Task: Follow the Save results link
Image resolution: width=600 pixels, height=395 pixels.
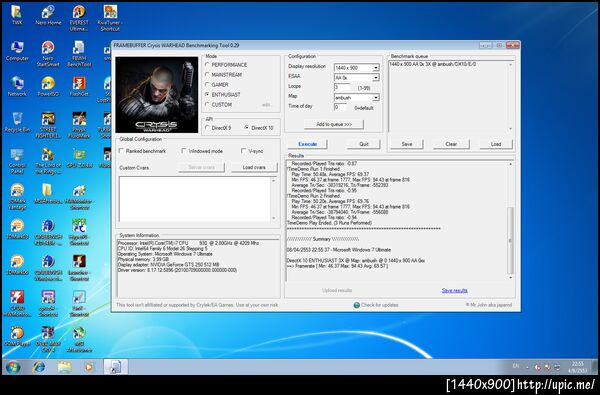Action: coord(454,291)
